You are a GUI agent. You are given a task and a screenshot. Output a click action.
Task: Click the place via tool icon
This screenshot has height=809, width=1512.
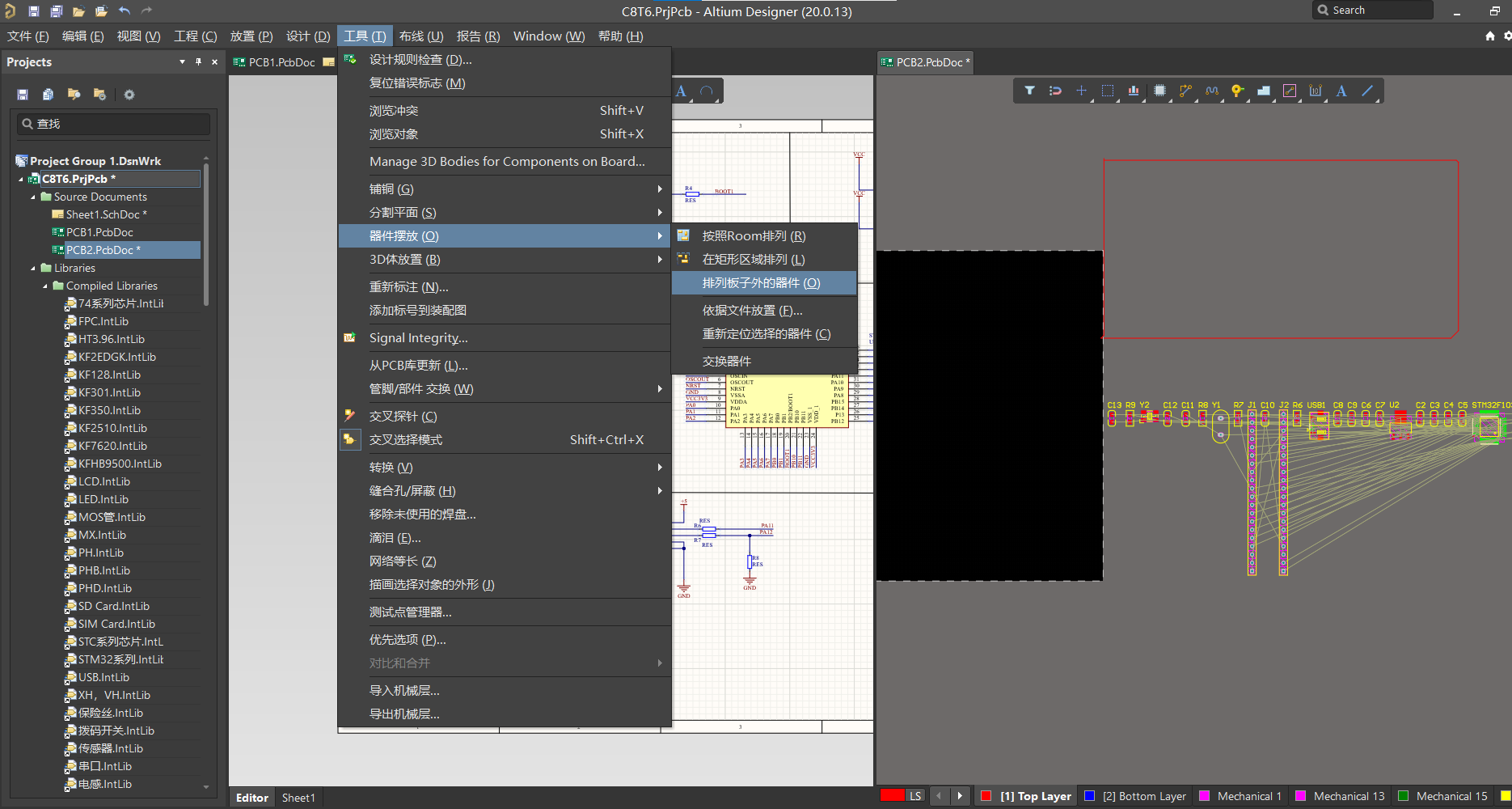(x=1239, y=91)
